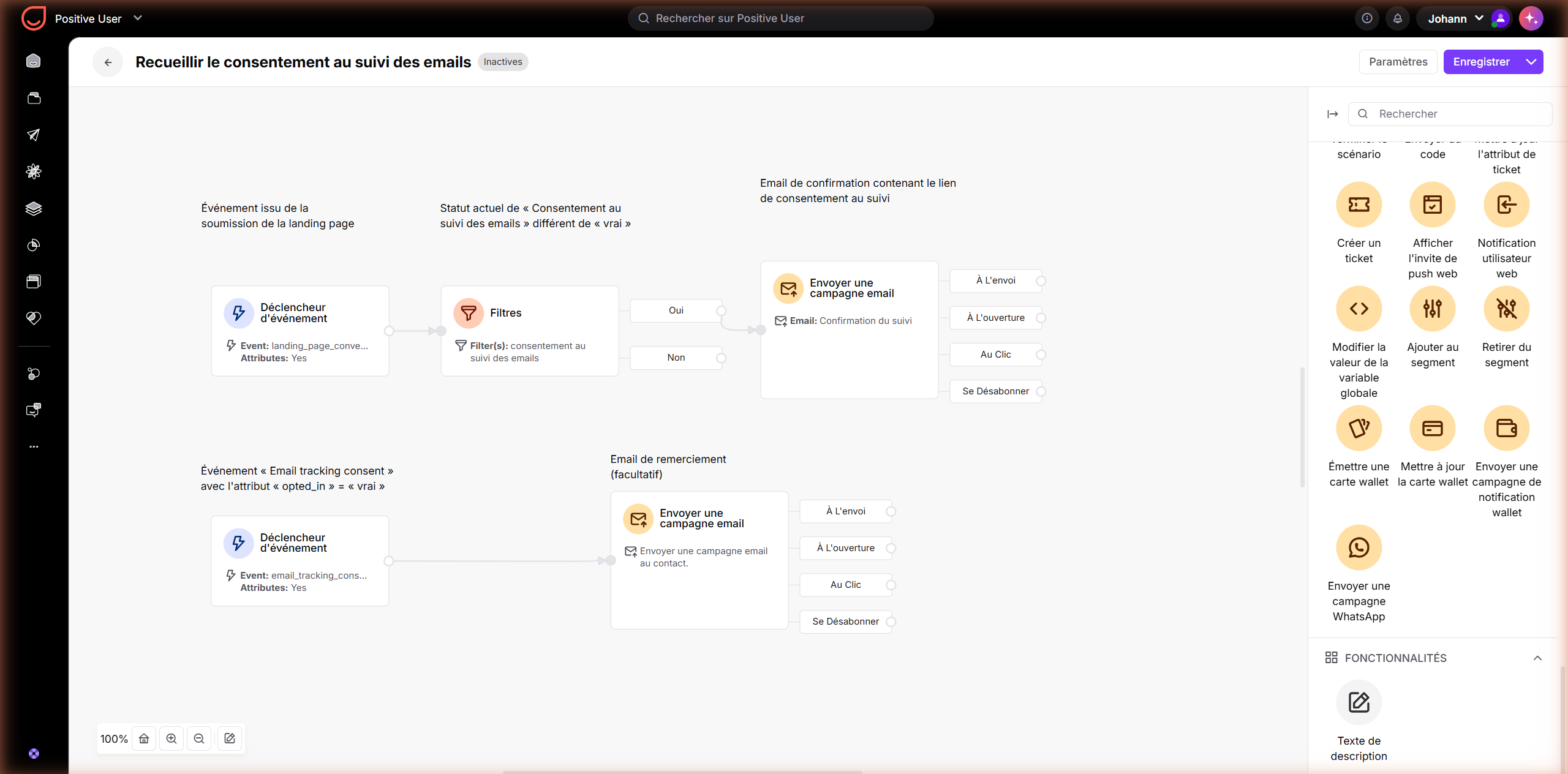Click the Email de remerciement (facultatif) note

coord(668,467)
